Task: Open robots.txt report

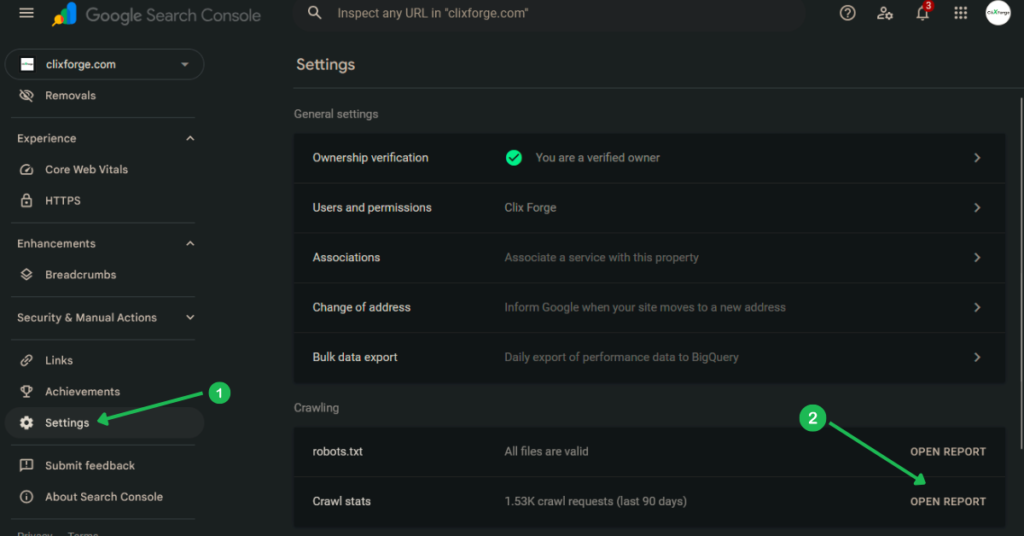Action: [948, 452]
